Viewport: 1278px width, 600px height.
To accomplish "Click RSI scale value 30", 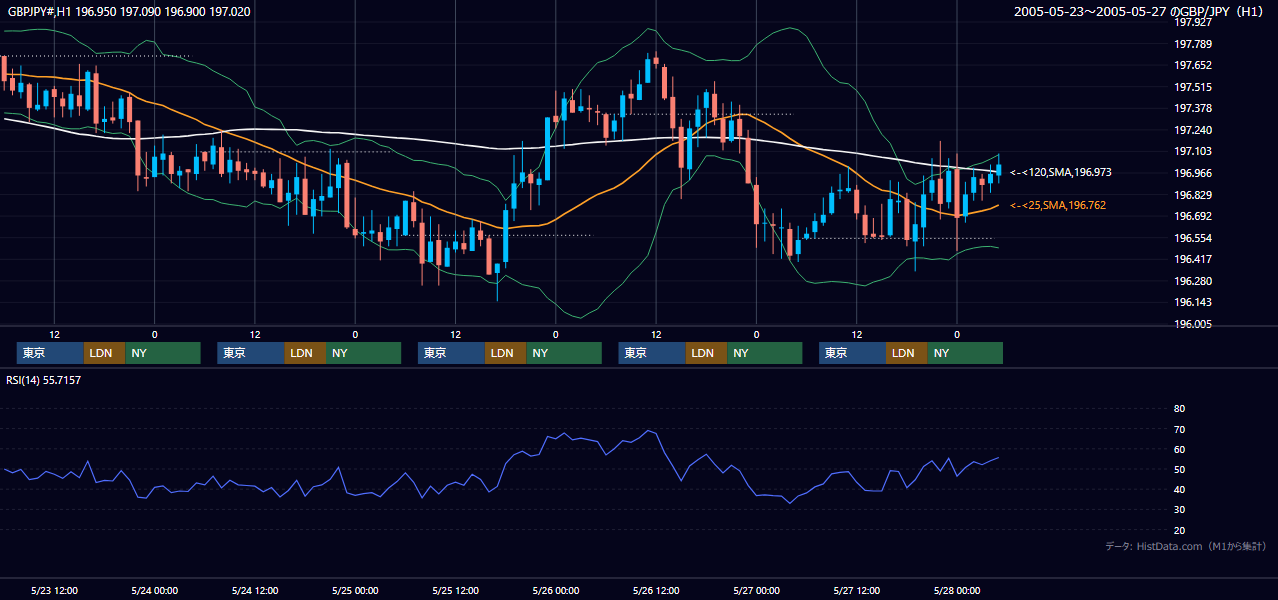I will coord(1179,510).
